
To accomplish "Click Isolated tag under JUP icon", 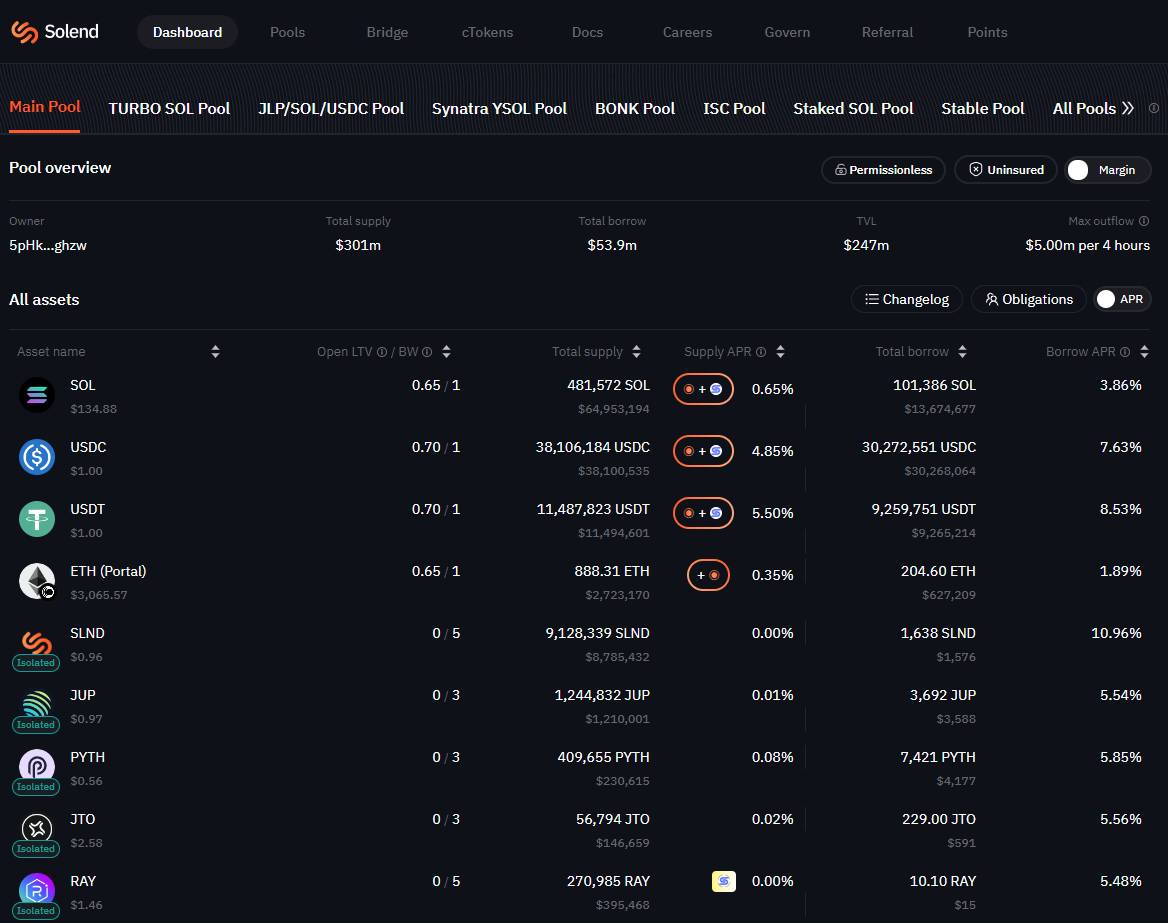I will [x=36, y=725].
